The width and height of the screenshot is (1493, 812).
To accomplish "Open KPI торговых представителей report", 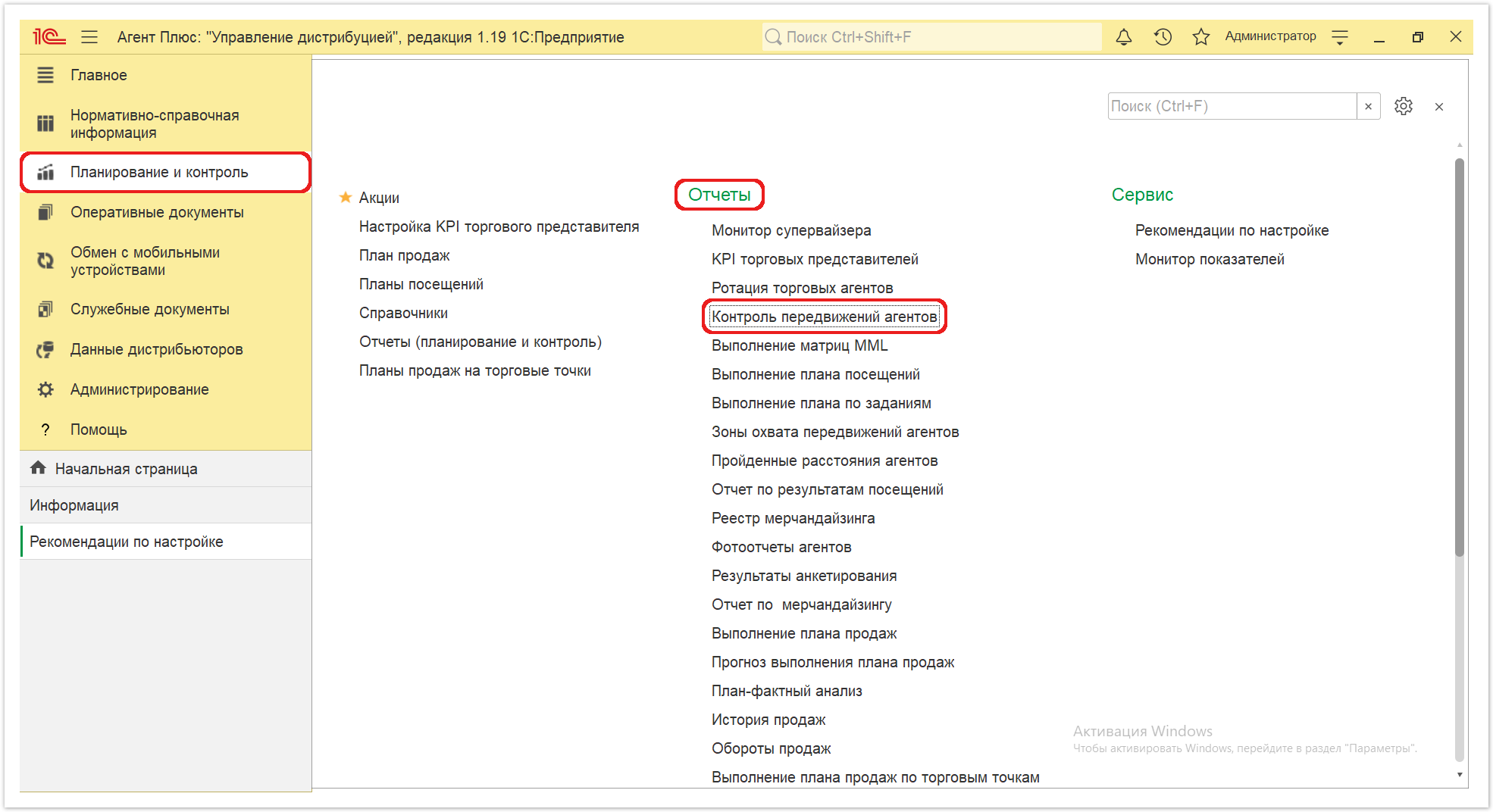I will pyautogui.click(x=815, y=259).
